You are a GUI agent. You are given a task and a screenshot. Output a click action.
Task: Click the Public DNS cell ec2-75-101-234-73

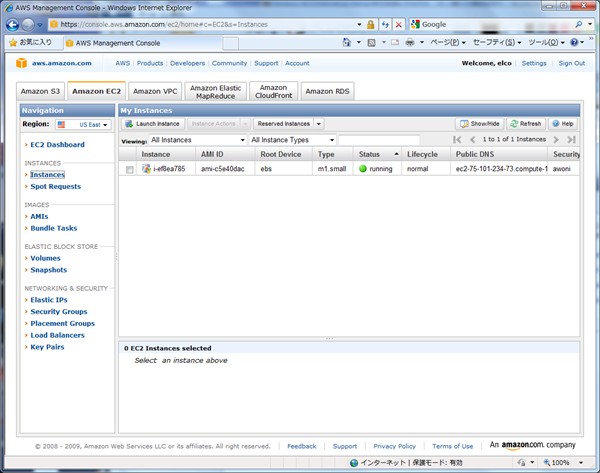coord(501,169)
